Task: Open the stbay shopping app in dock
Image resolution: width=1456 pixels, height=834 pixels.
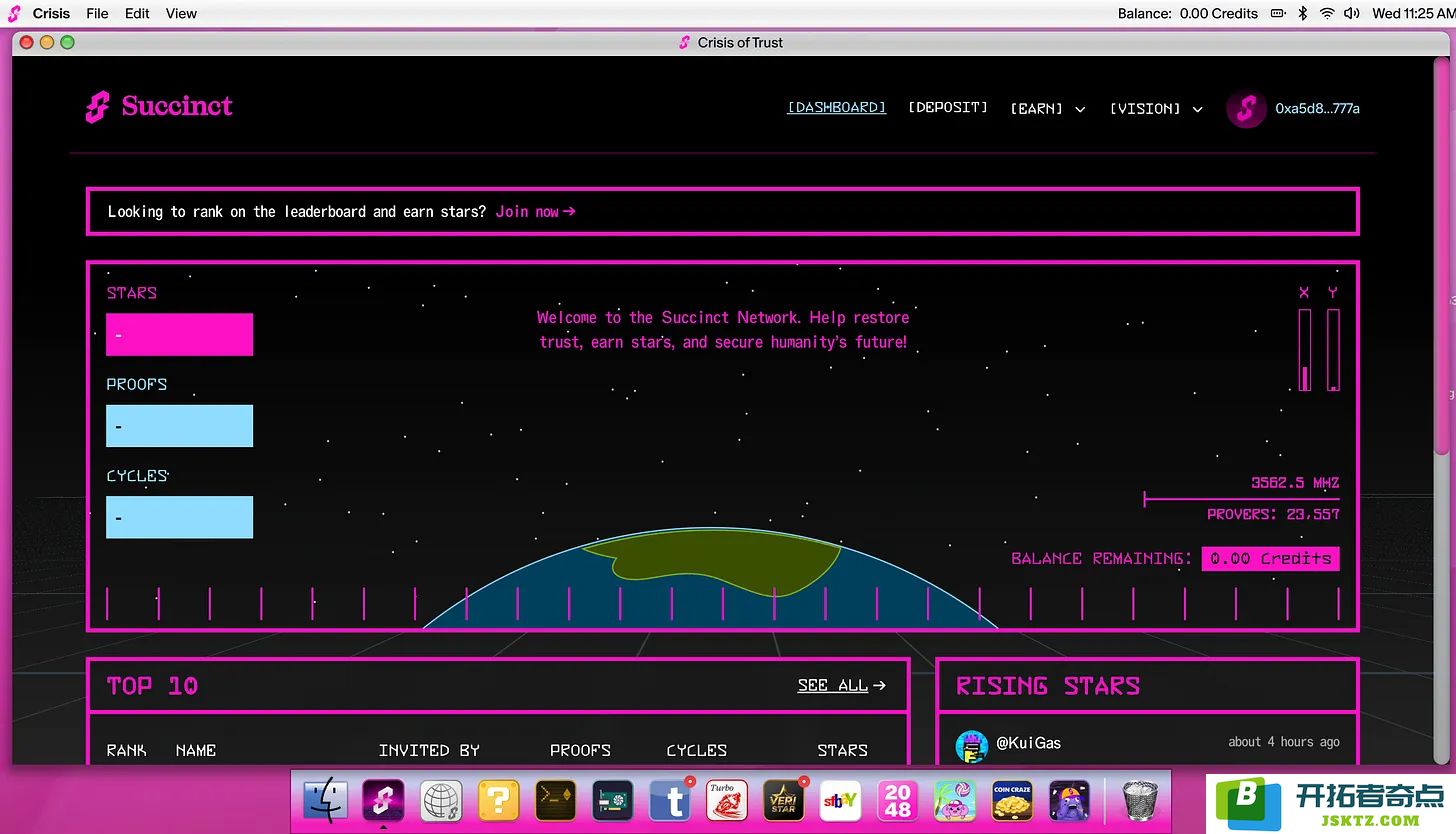Action: pos(841,801)
